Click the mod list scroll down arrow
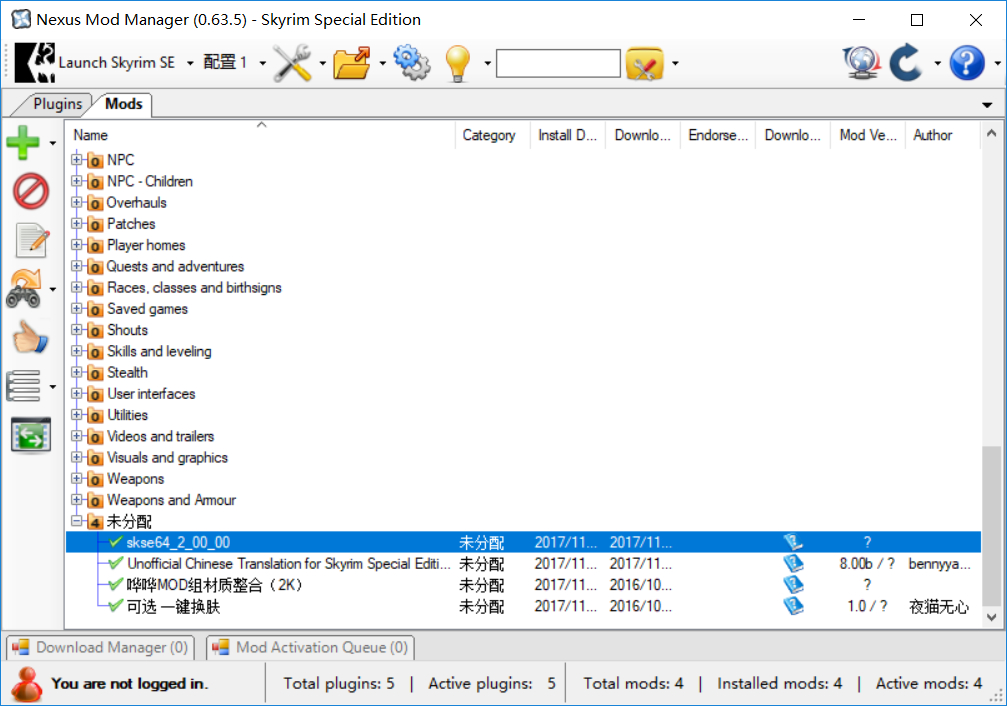This screenshot has width=1007, height=706. tap(991, 617)
